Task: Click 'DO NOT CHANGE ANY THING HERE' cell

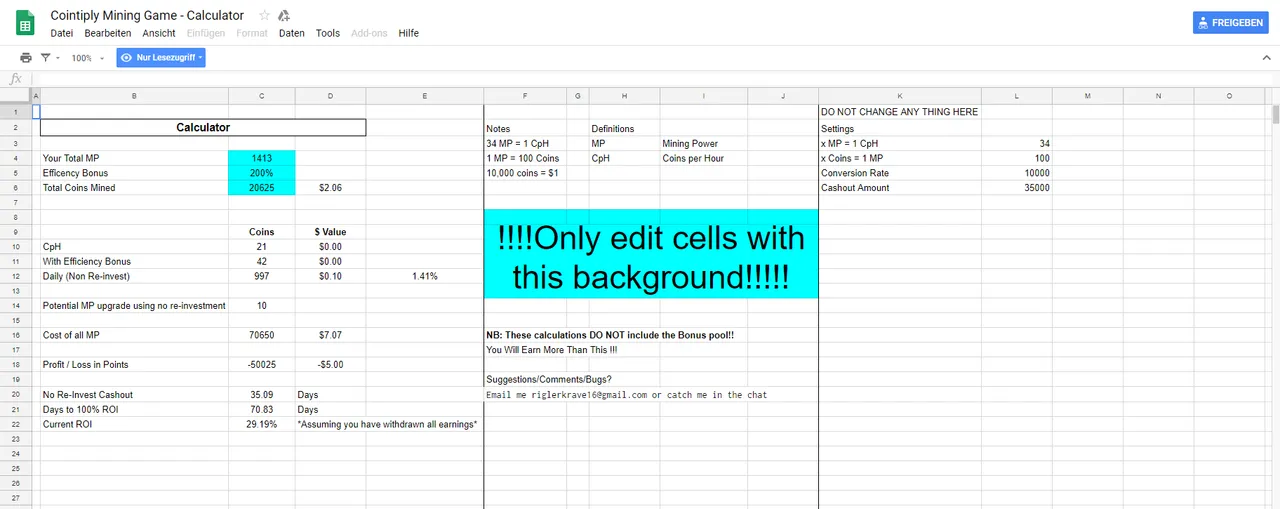Action: click(x=900, y=112)
